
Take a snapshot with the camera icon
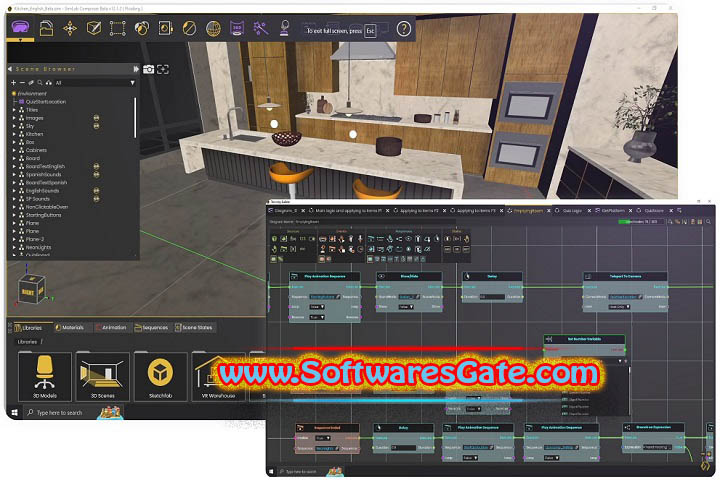pos(148,69)
